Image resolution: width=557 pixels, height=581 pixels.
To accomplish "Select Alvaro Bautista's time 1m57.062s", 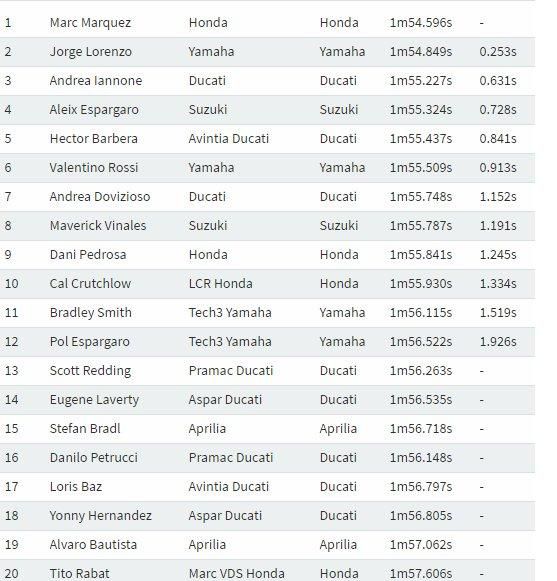I will (x=421, y=545).
